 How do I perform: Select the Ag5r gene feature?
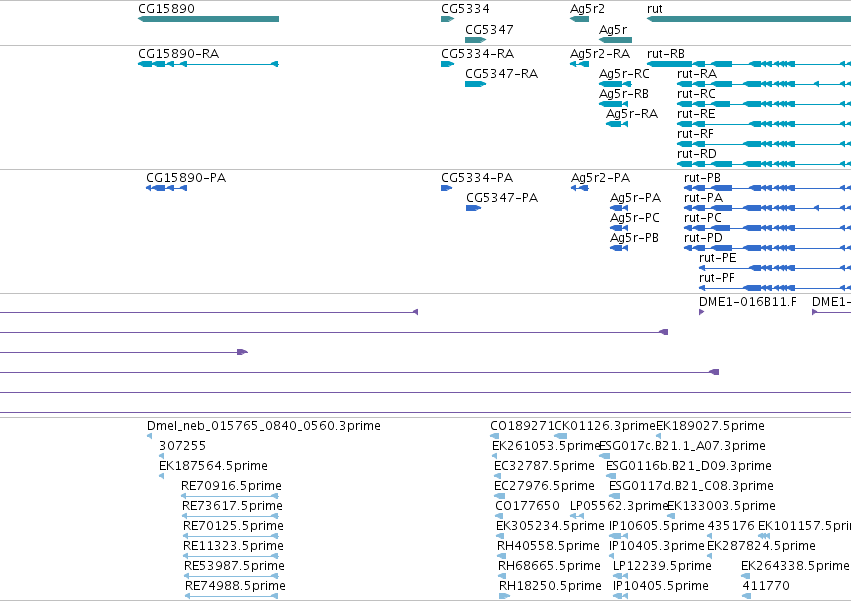(615, 40)
